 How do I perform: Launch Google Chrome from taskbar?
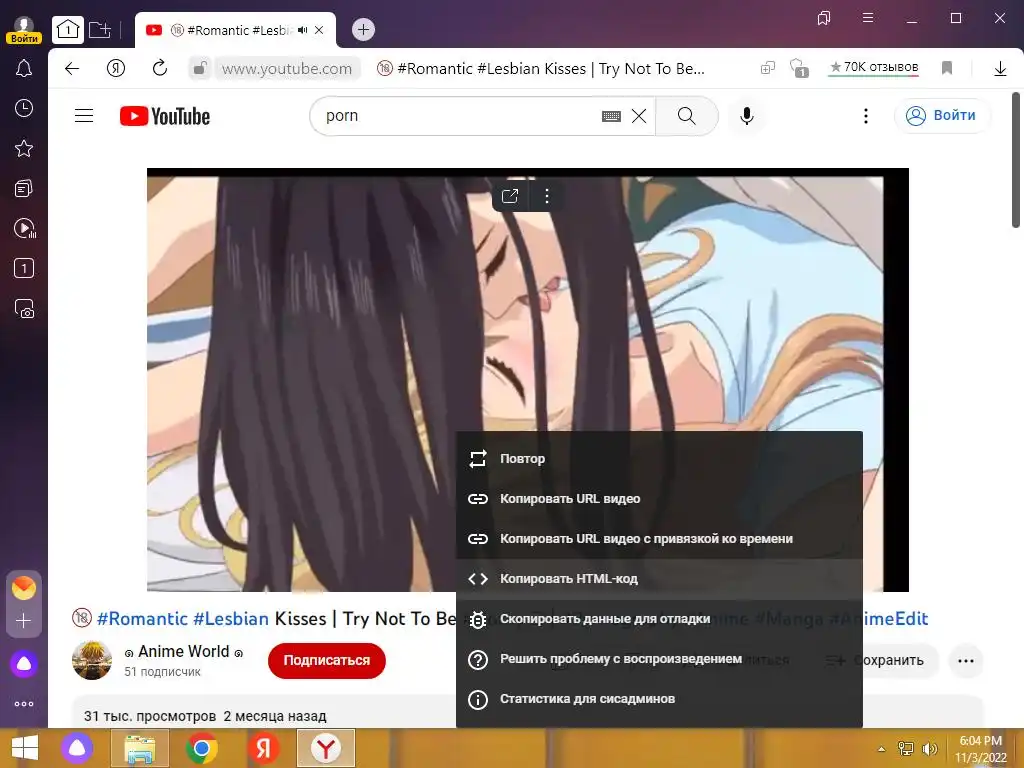point(201,748)
